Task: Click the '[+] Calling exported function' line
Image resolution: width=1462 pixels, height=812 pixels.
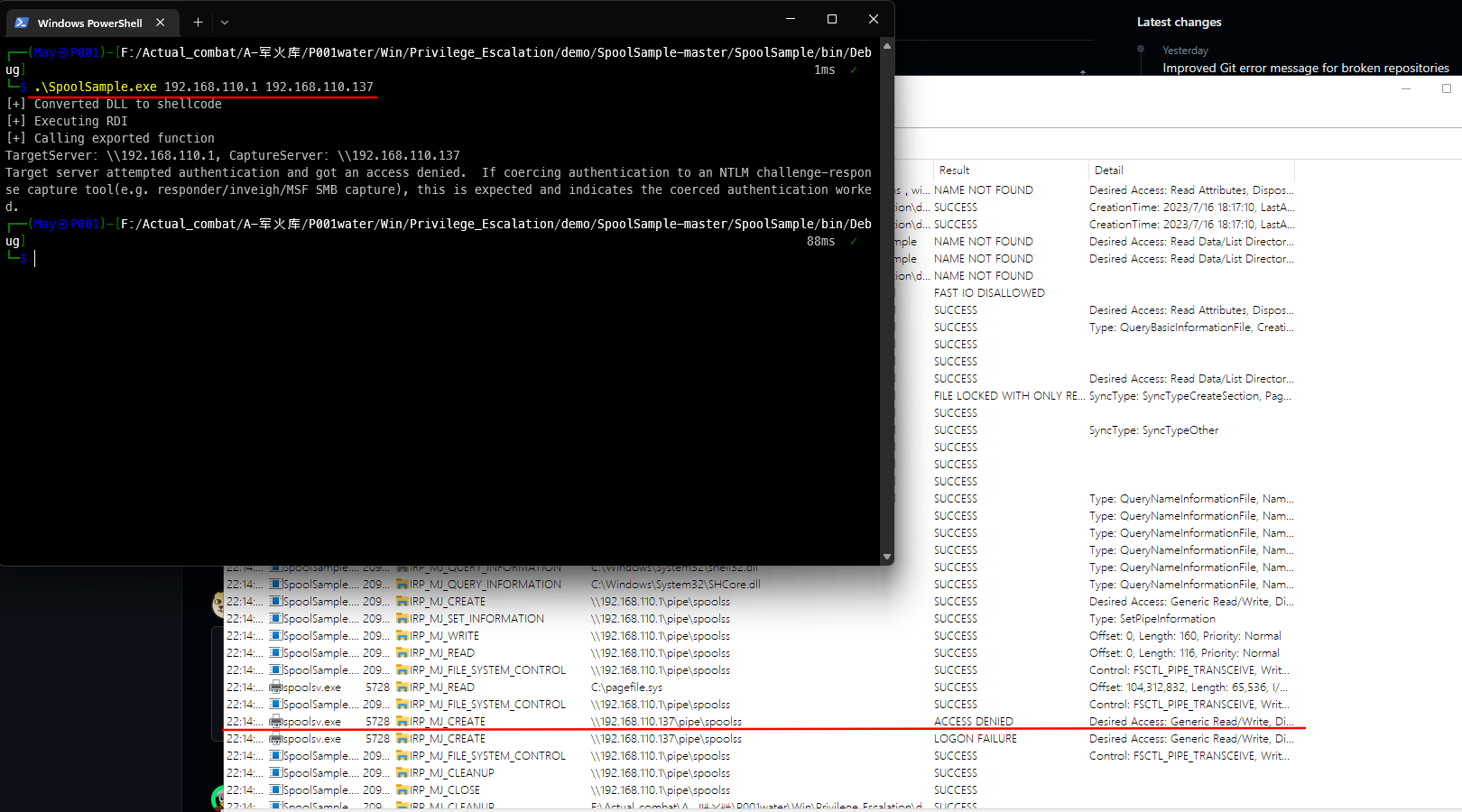Action: (110, 138)
